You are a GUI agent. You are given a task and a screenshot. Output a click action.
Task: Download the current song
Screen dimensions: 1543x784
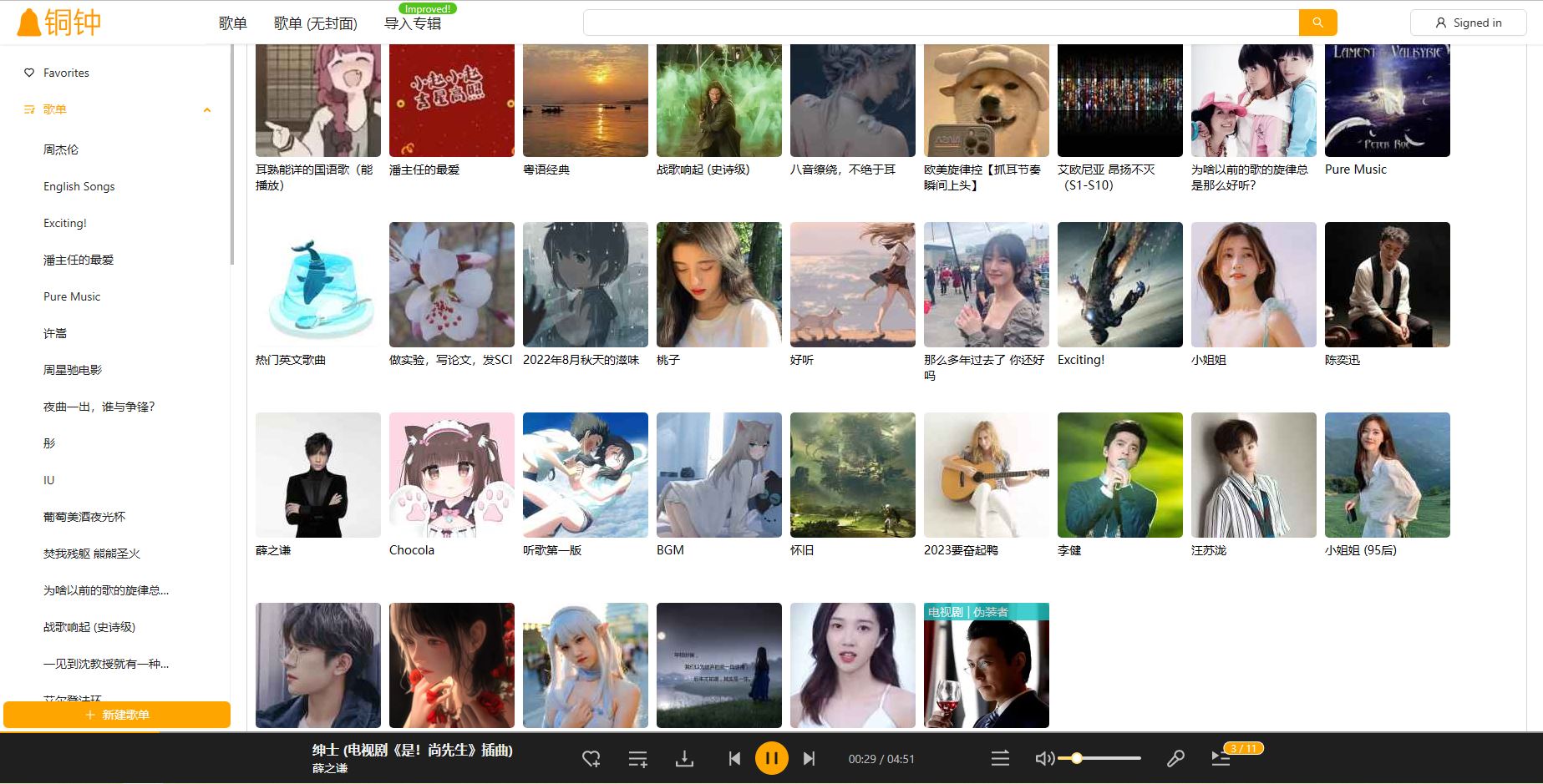click(684, 759)
